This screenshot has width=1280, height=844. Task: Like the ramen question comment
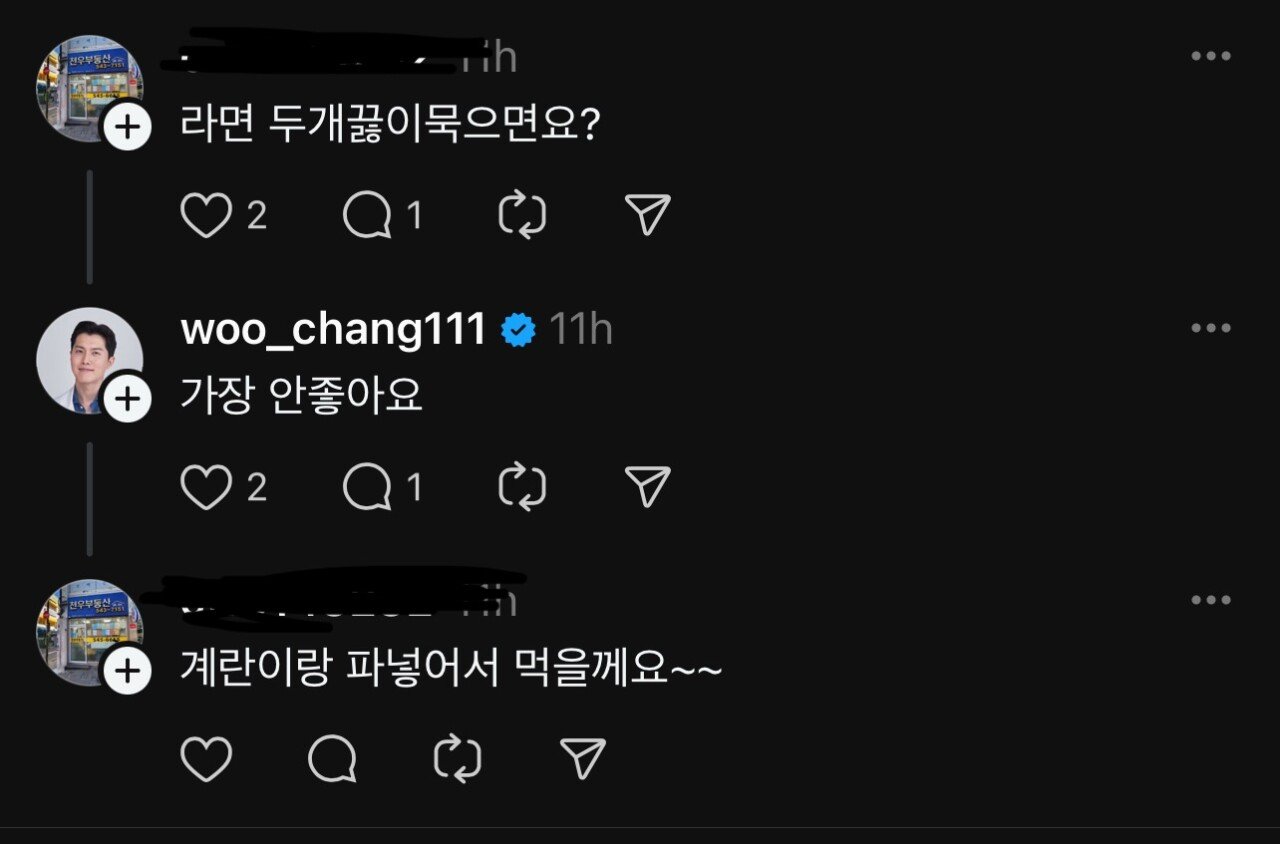tap(206, 215)
